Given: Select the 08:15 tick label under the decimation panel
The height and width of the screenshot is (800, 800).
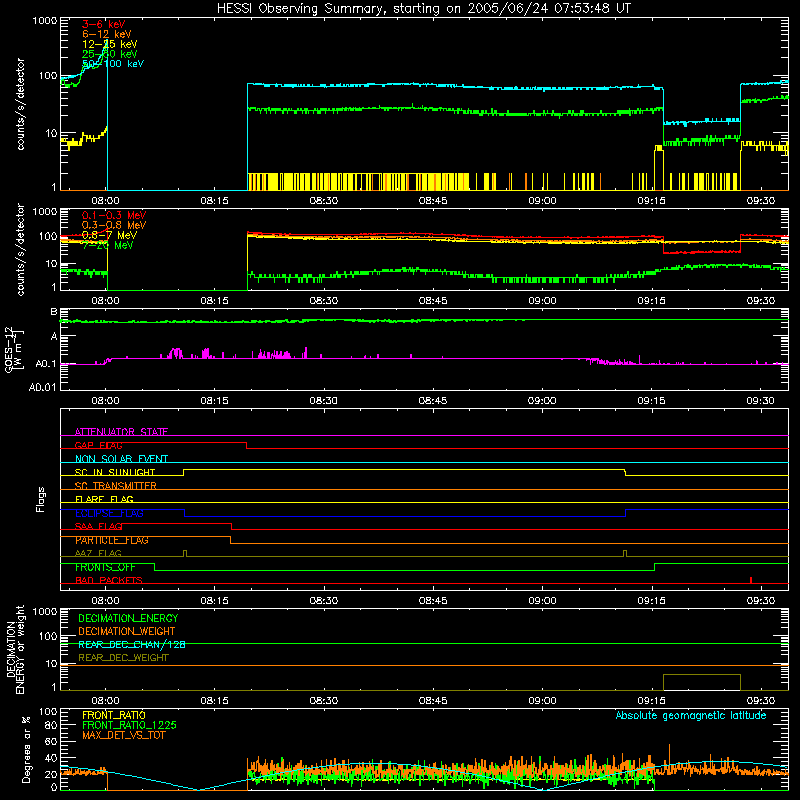Looking at the screenshot, I should click(214, 701).
